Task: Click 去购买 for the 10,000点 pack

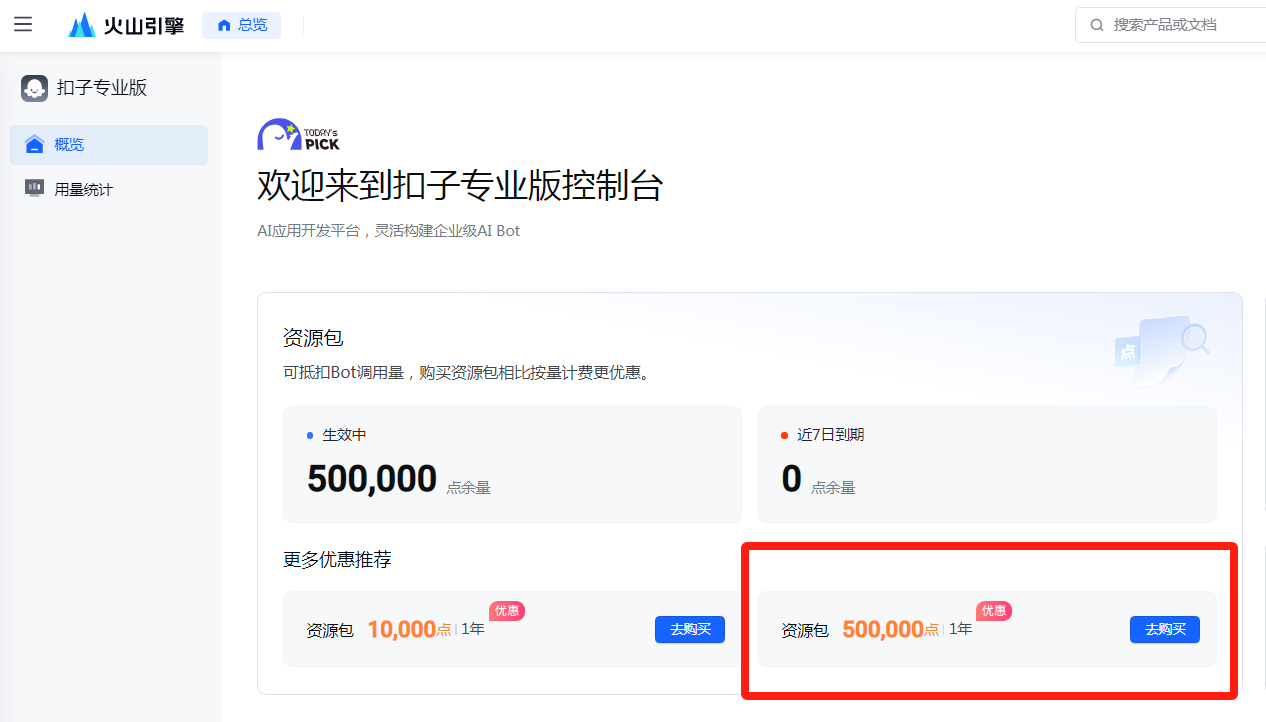Action: click(690, 630)
